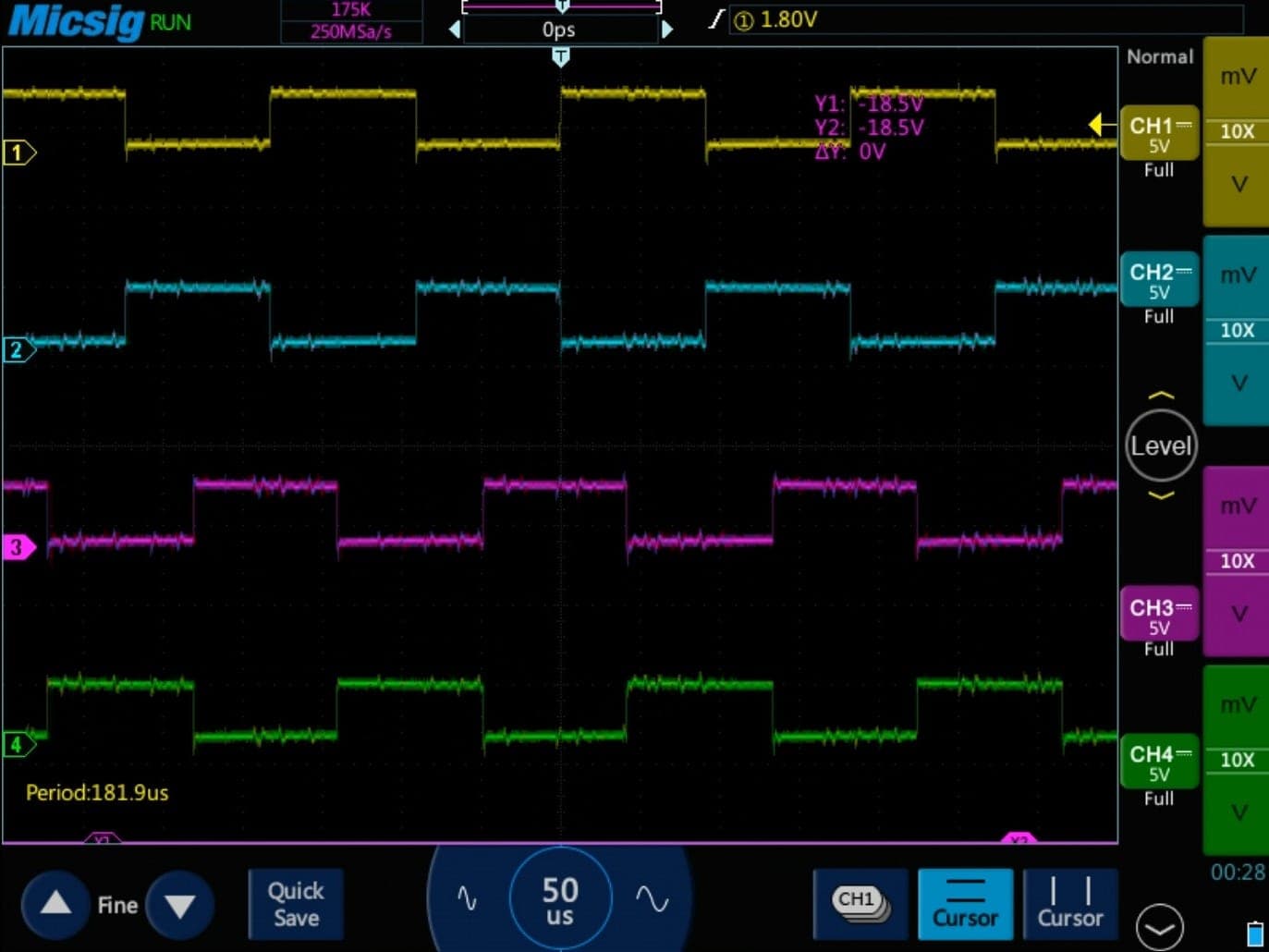Screen dimensions: 1269x952
Task: Toggle the CH4 channel button
Action: coord(1159,762)
